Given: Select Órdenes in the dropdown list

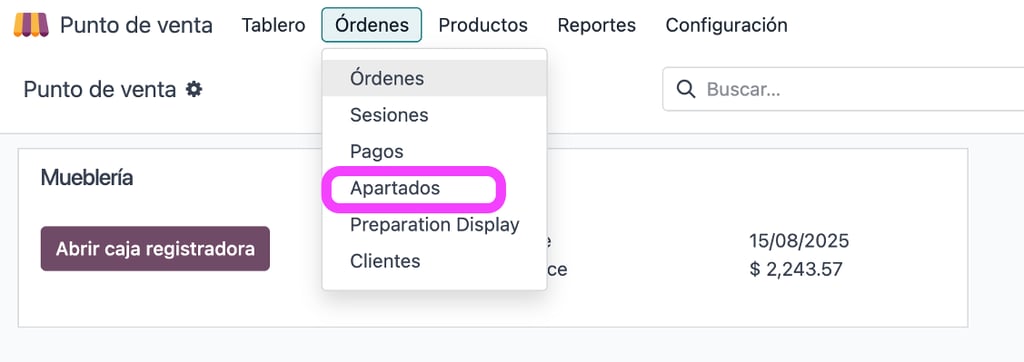Looking at the screenshot, I should coord(434,78).
